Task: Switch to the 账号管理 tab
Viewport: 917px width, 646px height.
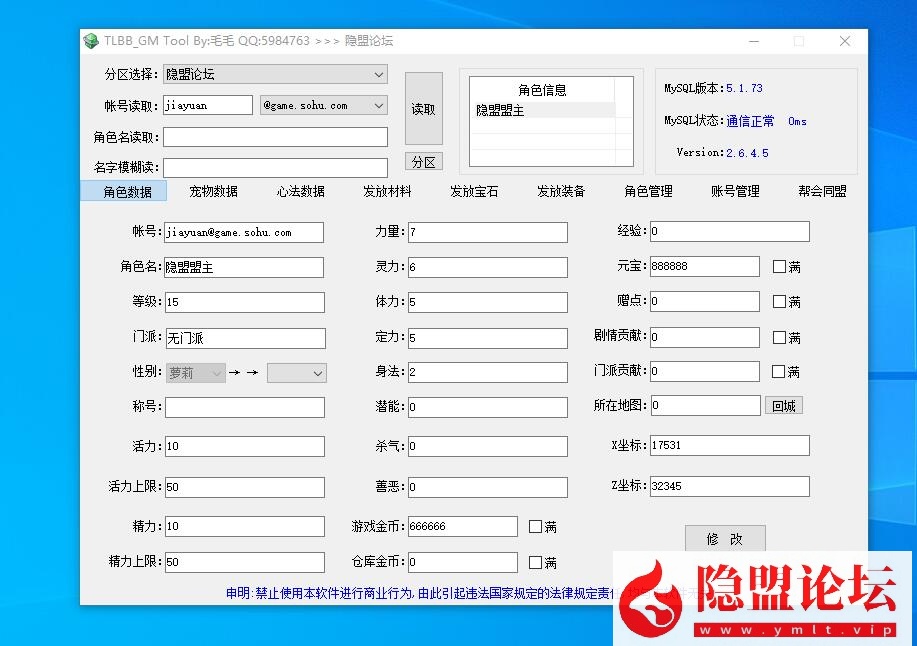Action: (735, 191)
